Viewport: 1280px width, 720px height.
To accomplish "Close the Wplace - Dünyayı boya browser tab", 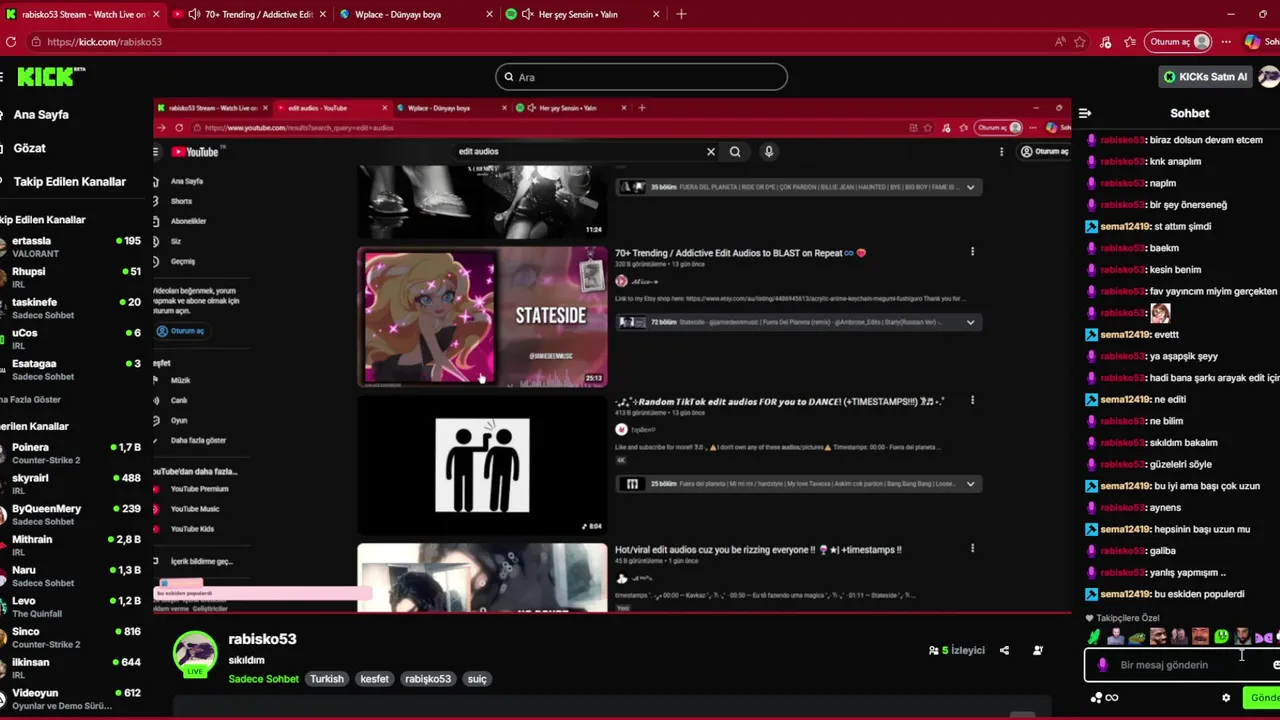I will (x=489, y=14).
